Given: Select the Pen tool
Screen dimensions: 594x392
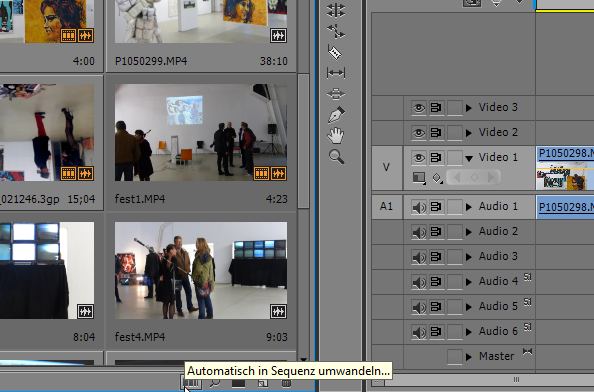Looking at the screenshot, I should pyautogui.click(x=336, y=114).
